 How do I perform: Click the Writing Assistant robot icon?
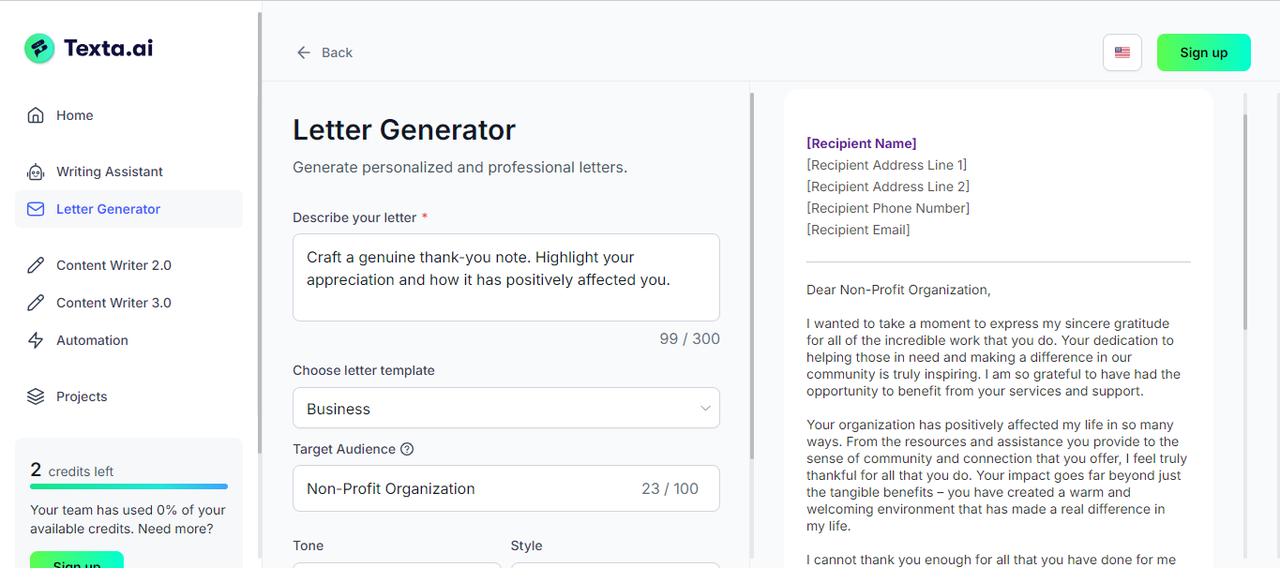(x=36, y=172)
